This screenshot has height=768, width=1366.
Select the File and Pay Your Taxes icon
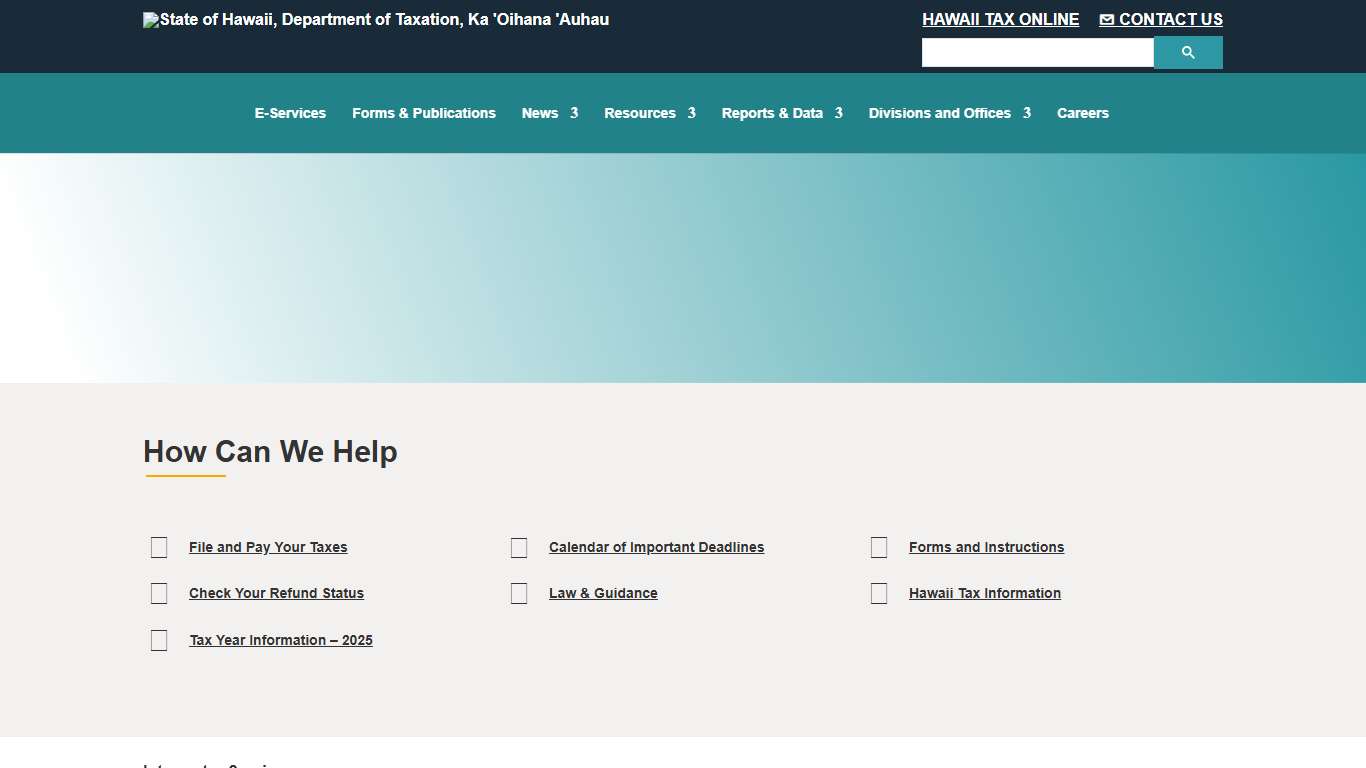tap(158, 547)
